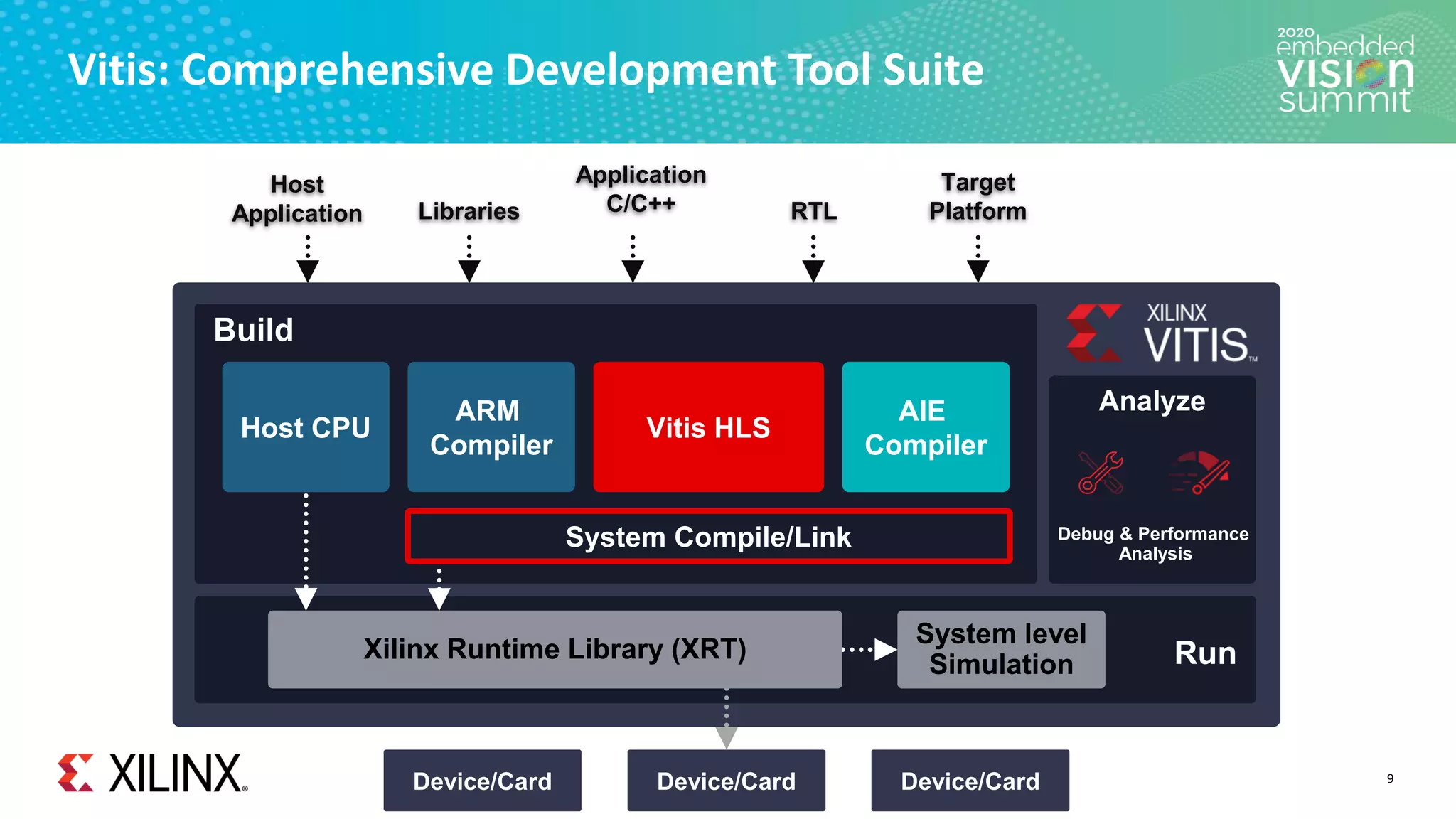Click the Xilinx logo at bottom left
The width and height of the screenshot is (1456, 819).
pyautogui.click(x=153, y=773)
